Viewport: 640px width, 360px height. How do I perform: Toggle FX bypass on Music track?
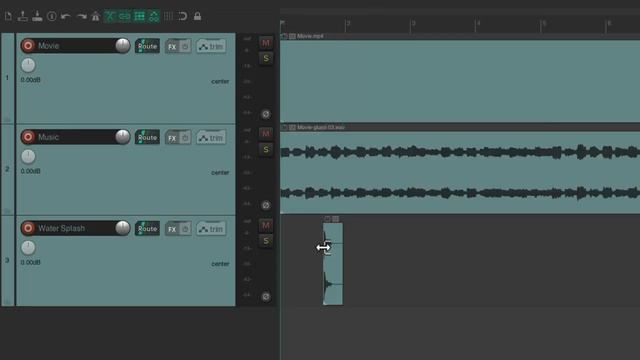185,138
